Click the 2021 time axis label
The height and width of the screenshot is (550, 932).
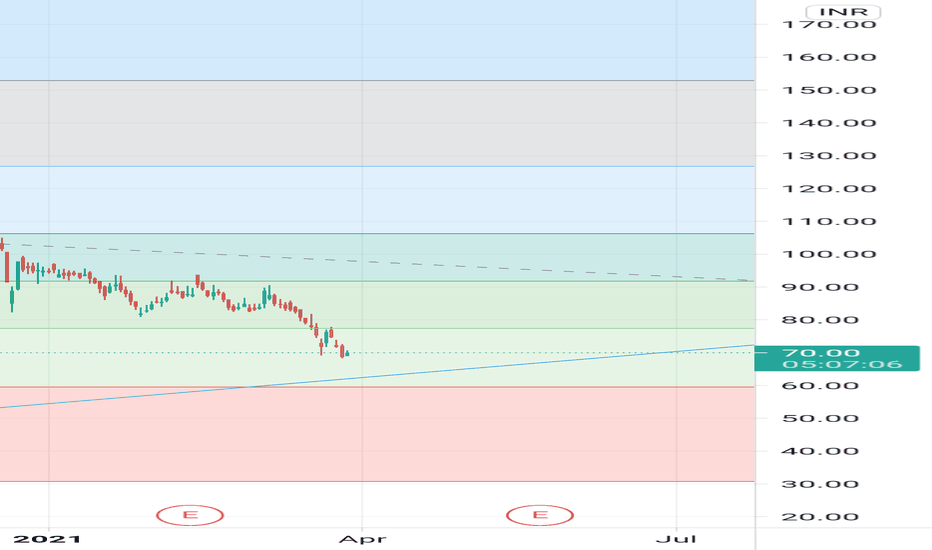pyautogui.click(x=47, y=539)
